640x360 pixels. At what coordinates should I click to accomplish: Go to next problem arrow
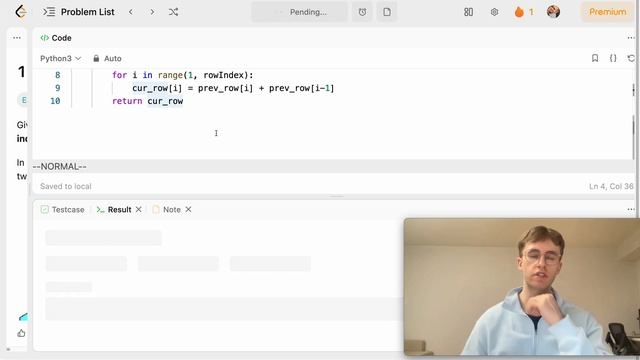tap(152, 12)
